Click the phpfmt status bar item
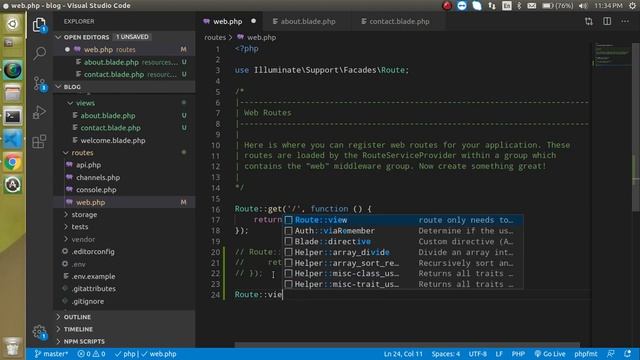 pos(586,354)
